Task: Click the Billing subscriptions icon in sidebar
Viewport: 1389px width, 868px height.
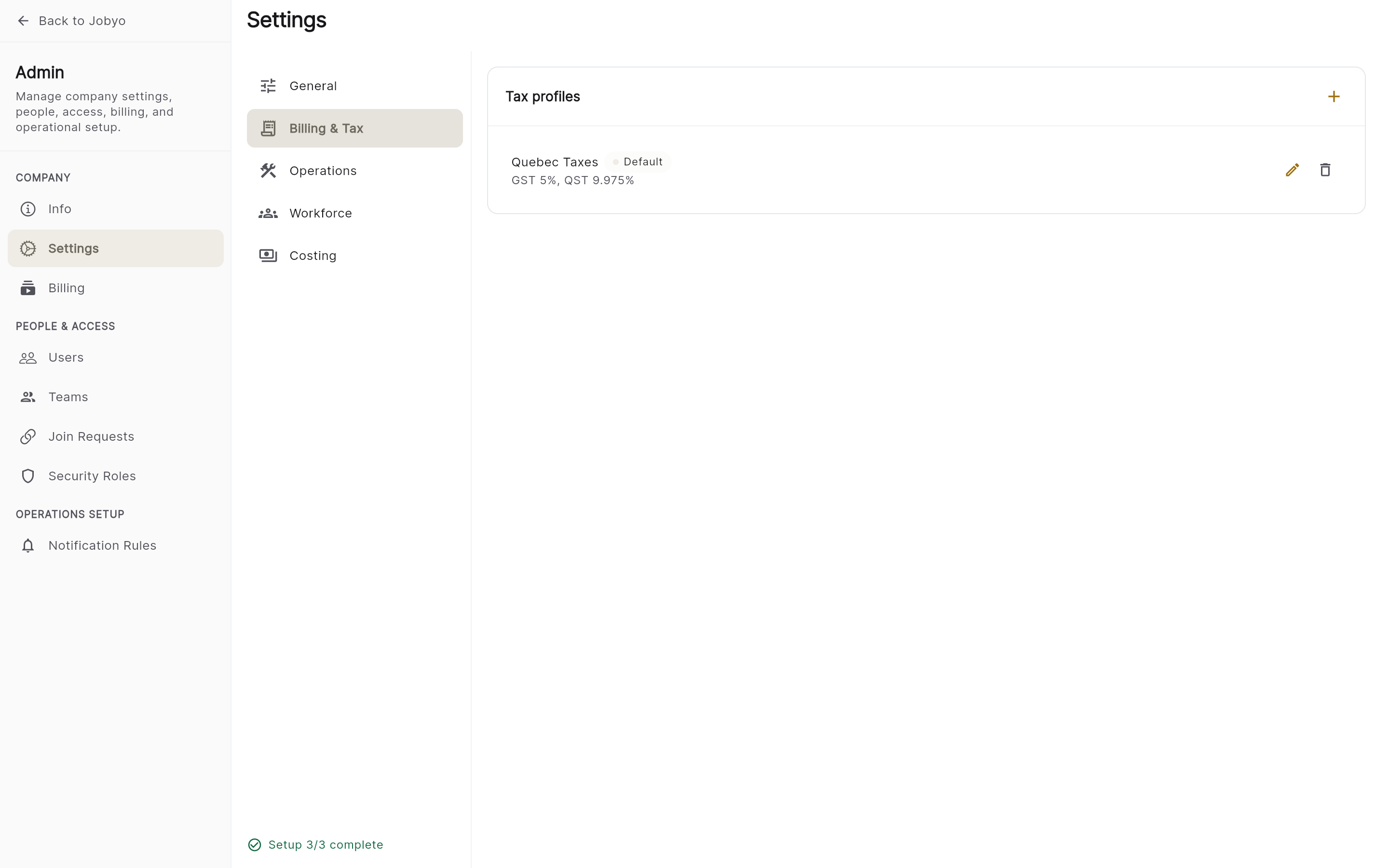Action: 28,288
